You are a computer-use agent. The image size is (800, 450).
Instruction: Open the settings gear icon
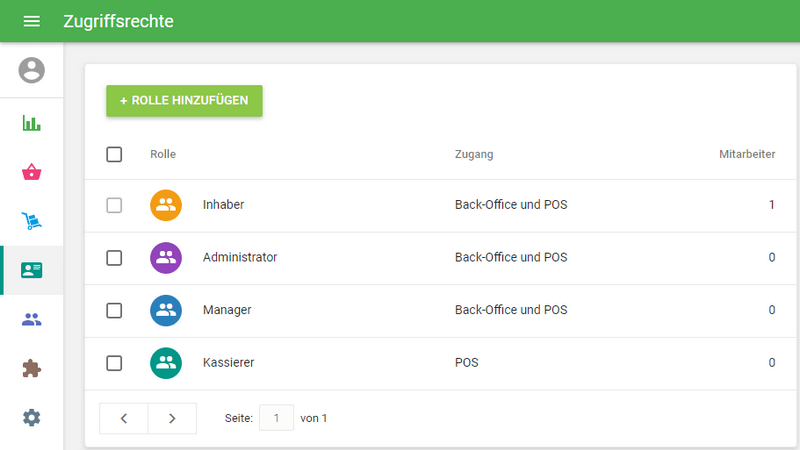click(x=32, y=417)
